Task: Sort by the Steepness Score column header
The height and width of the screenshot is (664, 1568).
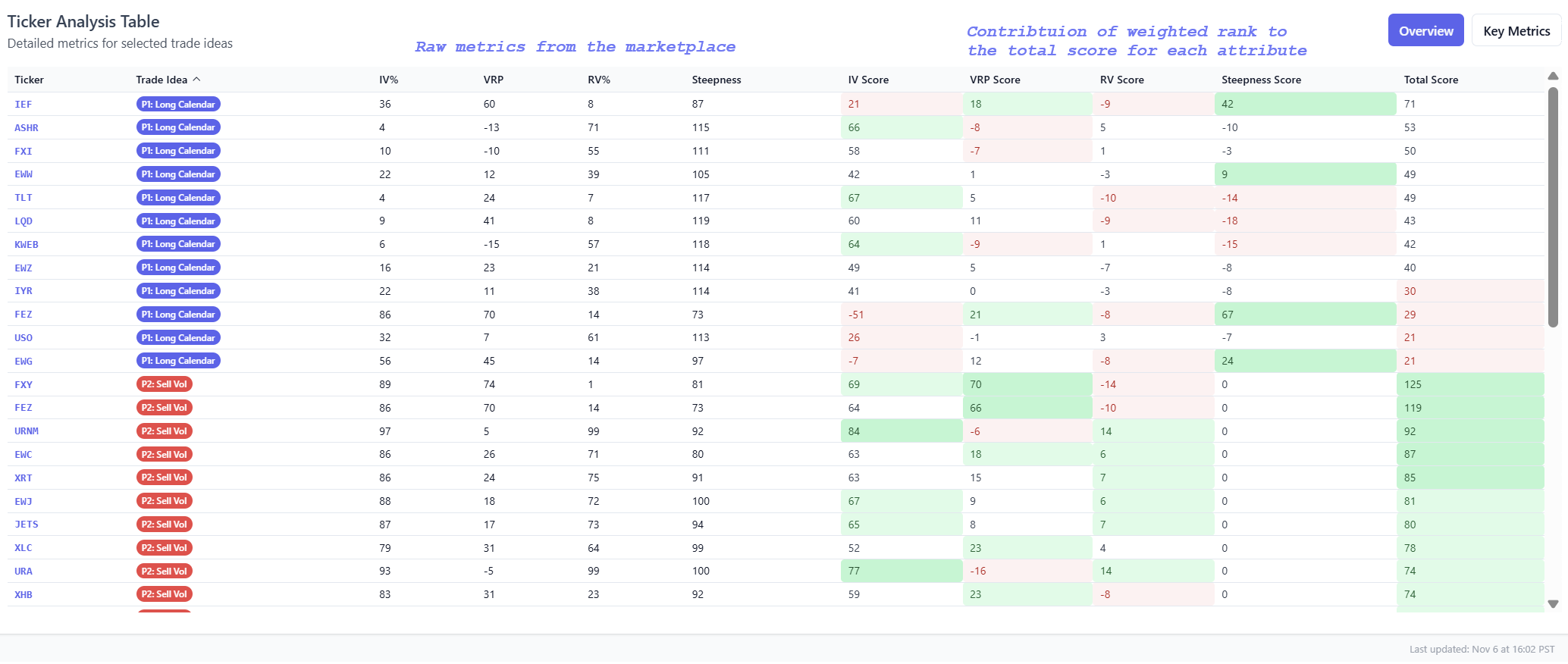Action: coord(1261,80)
